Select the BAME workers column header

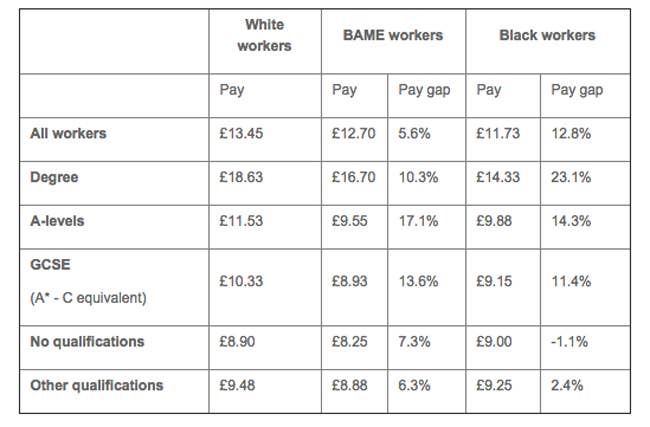click(393, 35)
